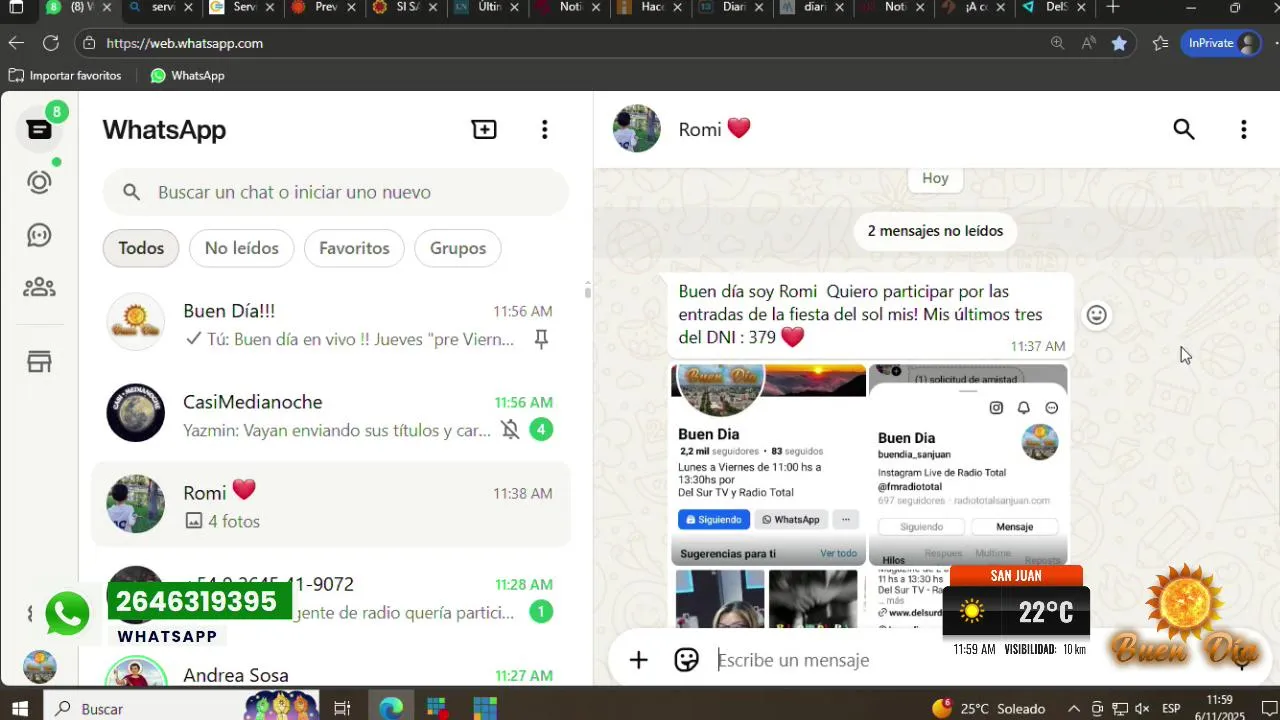Open the Romi conversation three-dot menu
The width and height of the screenshot is (1280, 720).
tap(1243, 129)
